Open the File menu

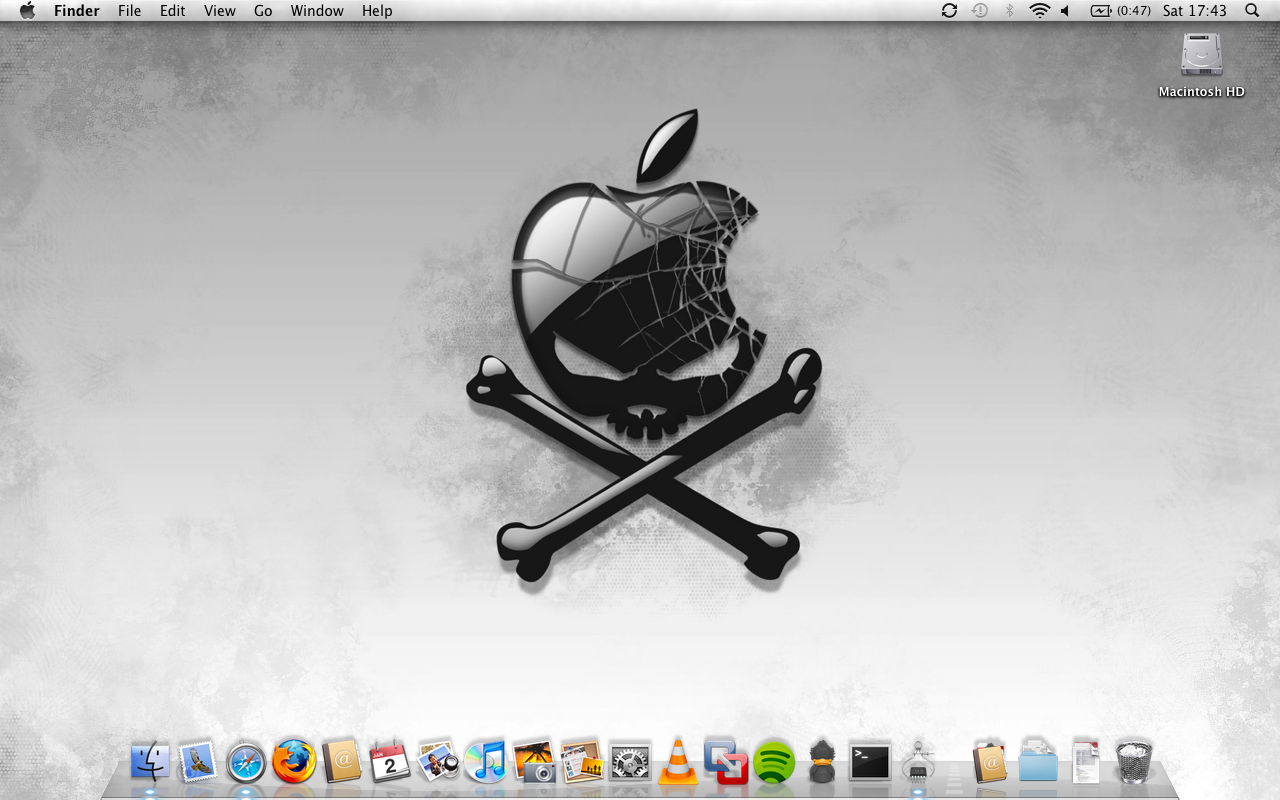(x=130, y=11)
